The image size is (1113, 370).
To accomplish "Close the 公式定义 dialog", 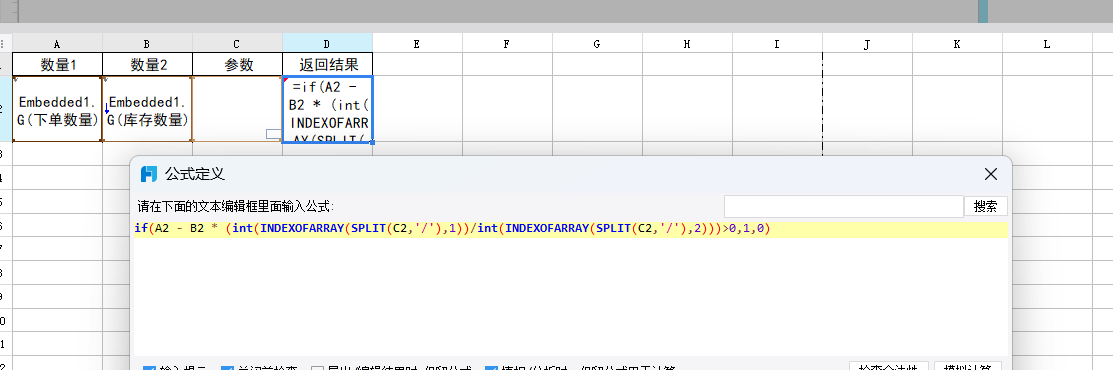I will tap(990, 174).
